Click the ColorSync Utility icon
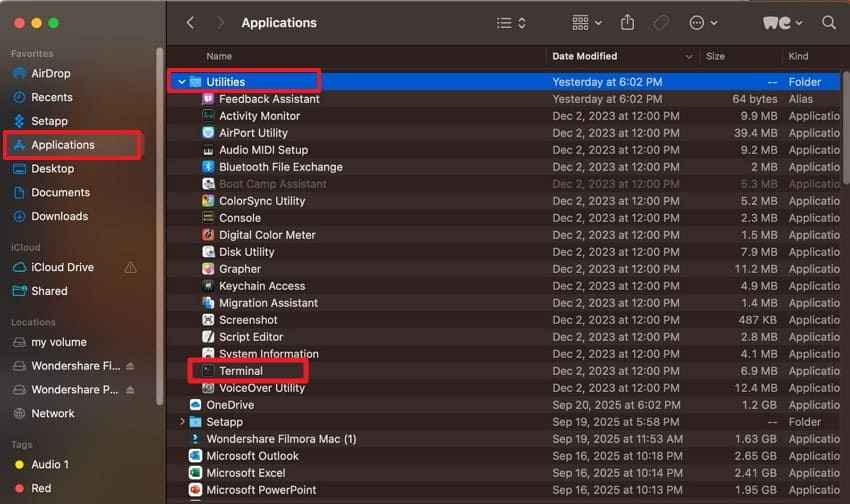The height and width of the screenshot is (504, 850). (x=208, y=201)
